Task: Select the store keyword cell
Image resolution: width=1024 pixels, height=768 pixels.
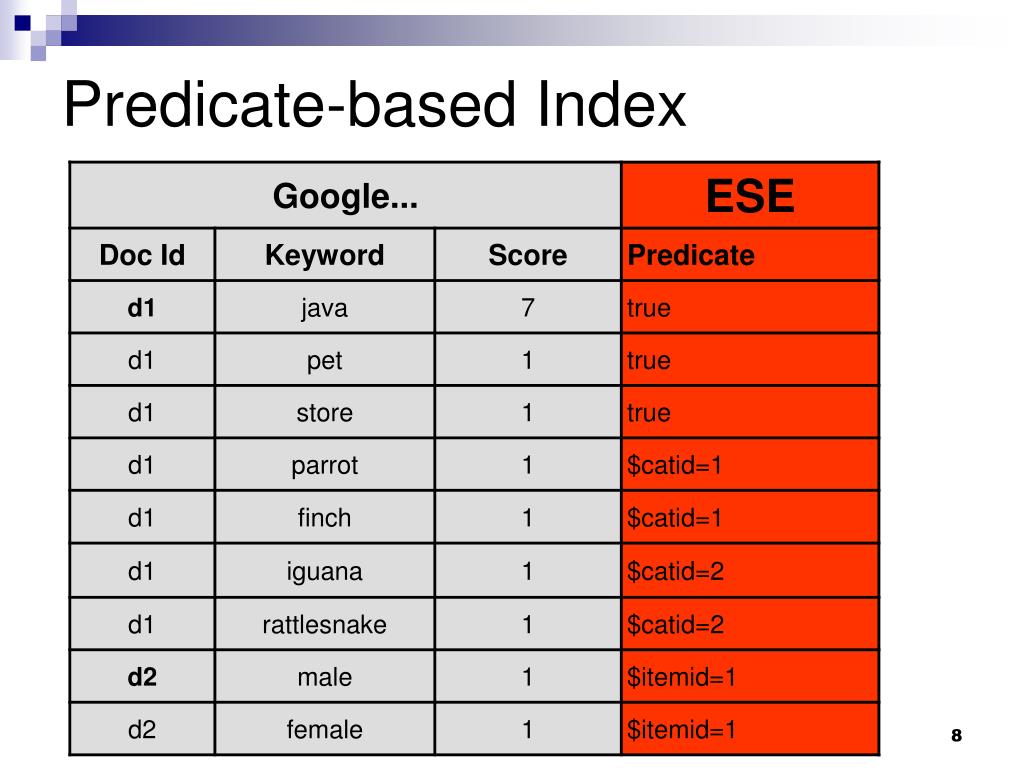Action: coord(325,413)
